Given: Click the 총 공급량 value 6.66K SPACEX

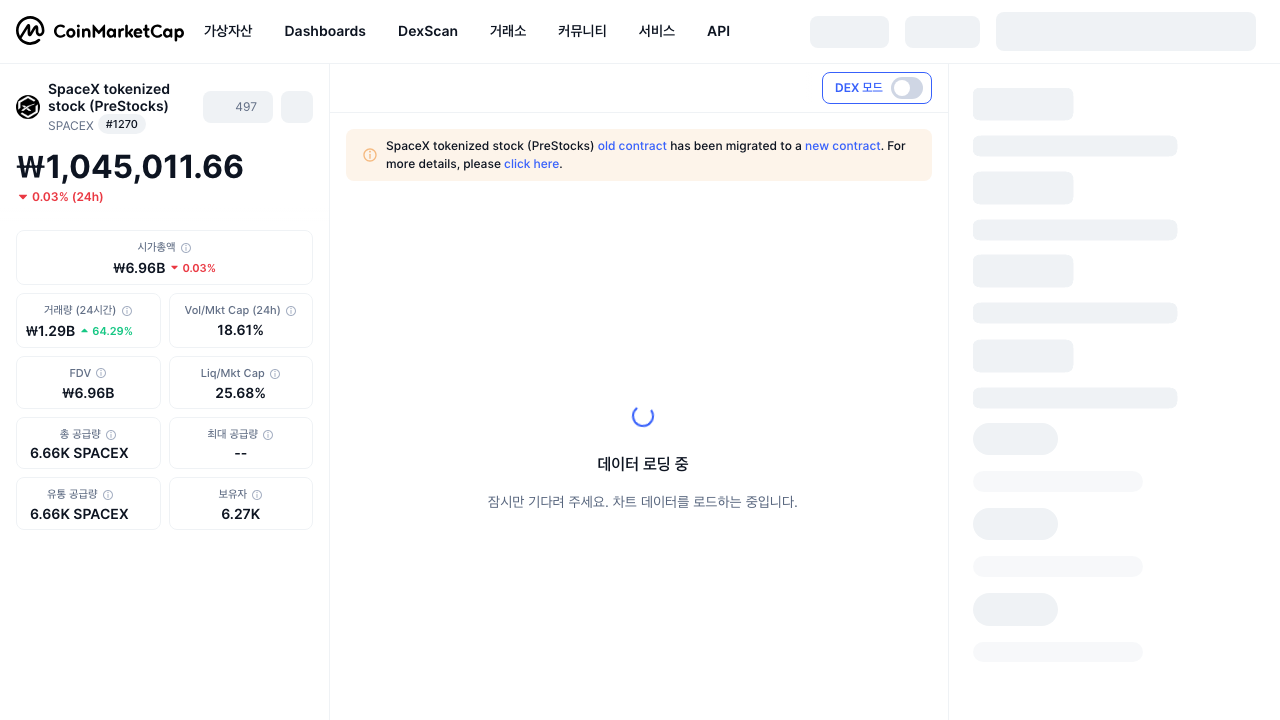Looking at the screenshot, I should click(x=79, y=453).
